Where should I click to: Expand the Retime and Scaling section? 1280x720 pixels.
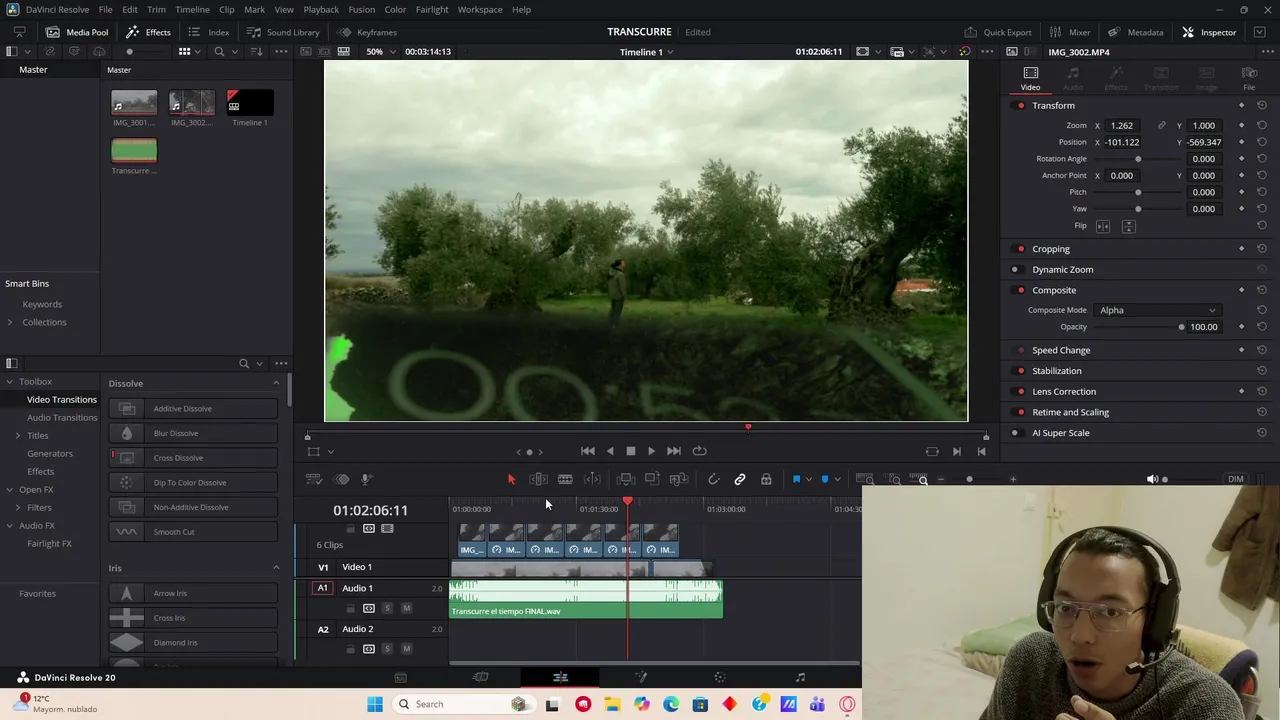pos(1070,412)
